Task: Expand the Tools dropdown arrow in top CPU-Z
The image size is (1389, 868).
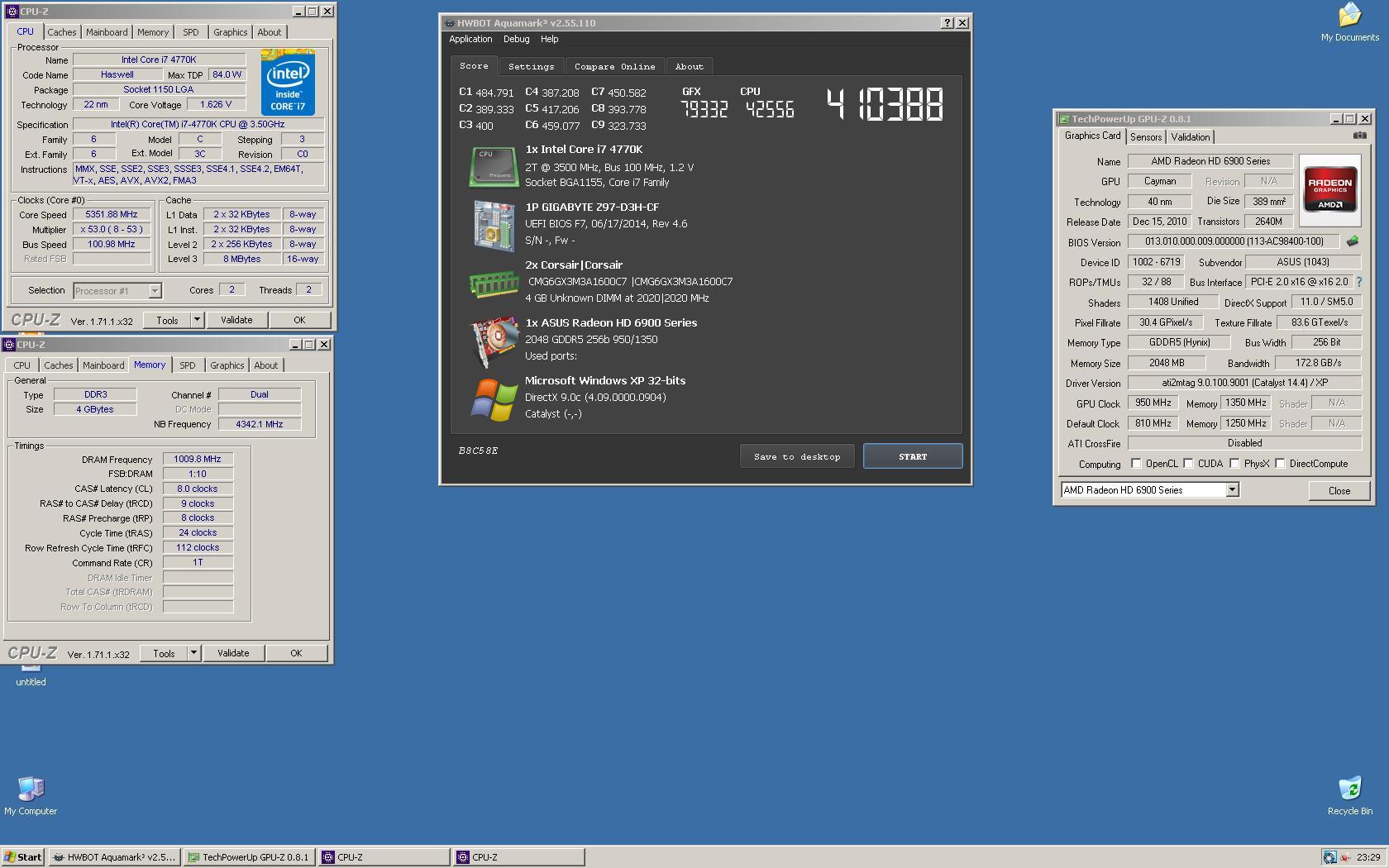Action: point(197,320)
